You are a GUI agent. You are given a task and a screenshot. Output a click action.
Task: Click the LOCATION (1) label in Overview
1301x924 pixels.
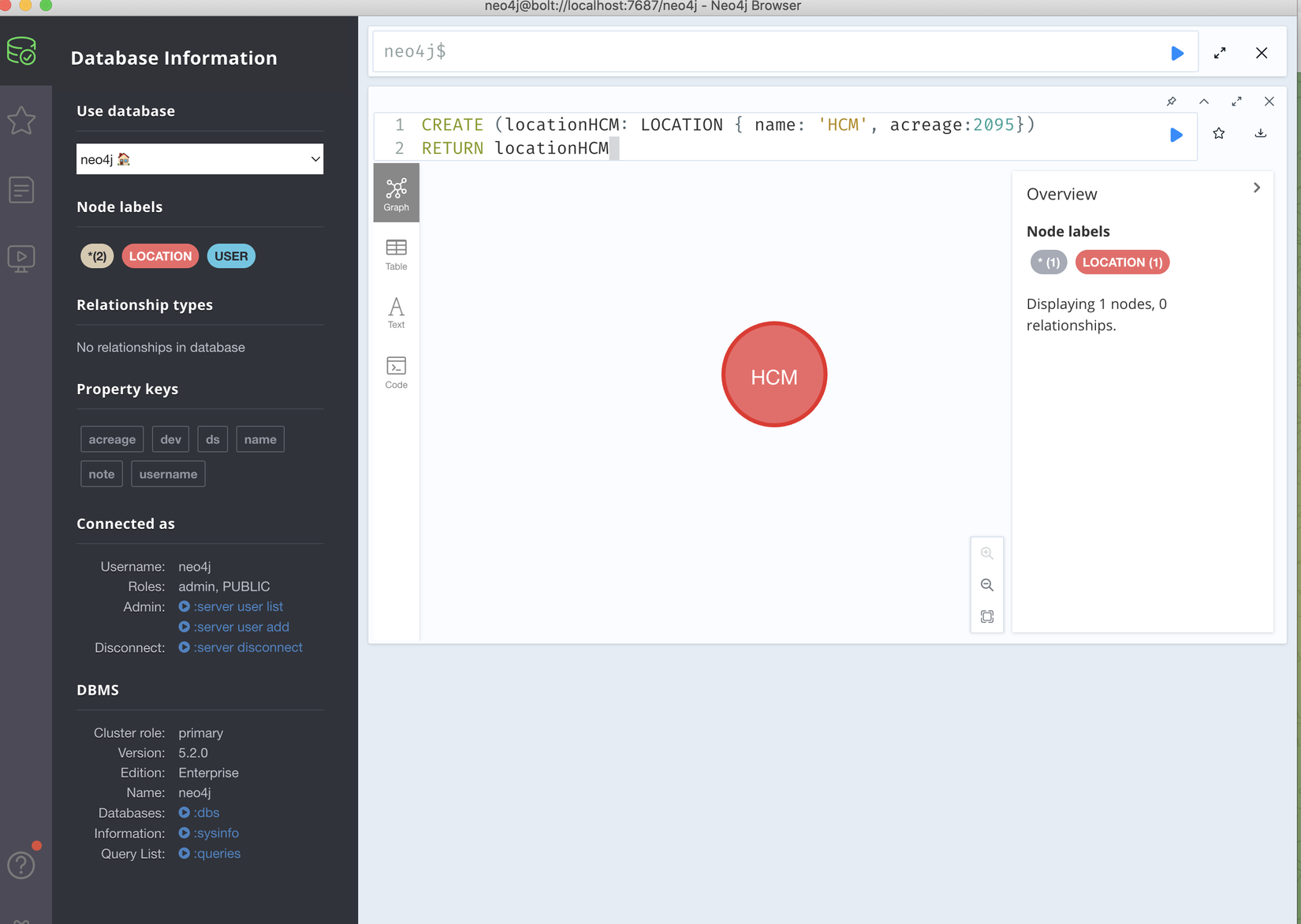1123,263
